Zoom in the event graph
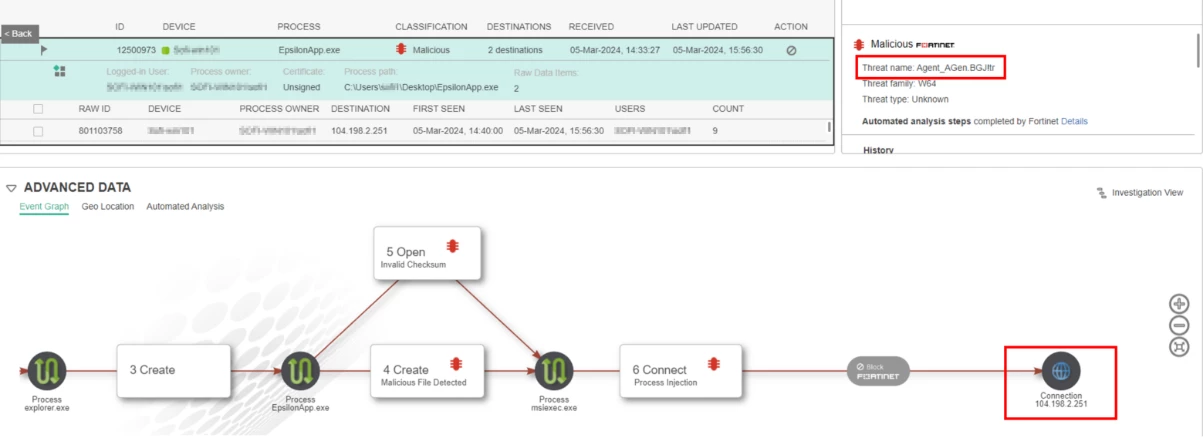 pos(1179,304)
